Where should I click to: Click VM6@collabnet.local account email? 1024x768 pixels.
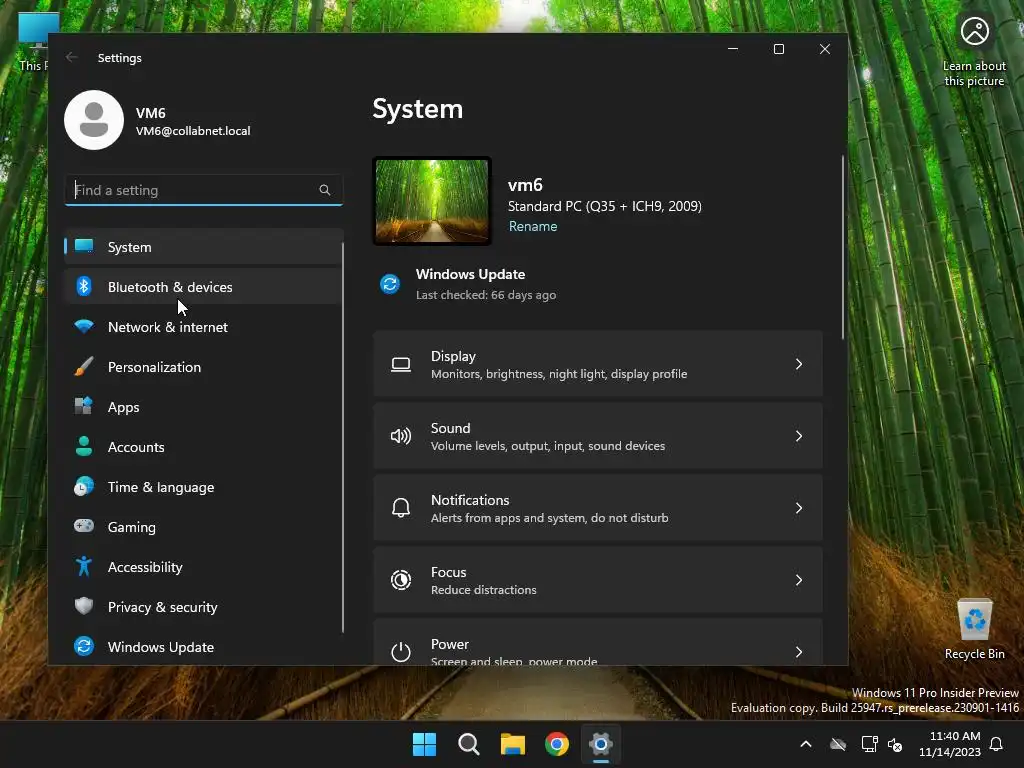pos(193,131)
